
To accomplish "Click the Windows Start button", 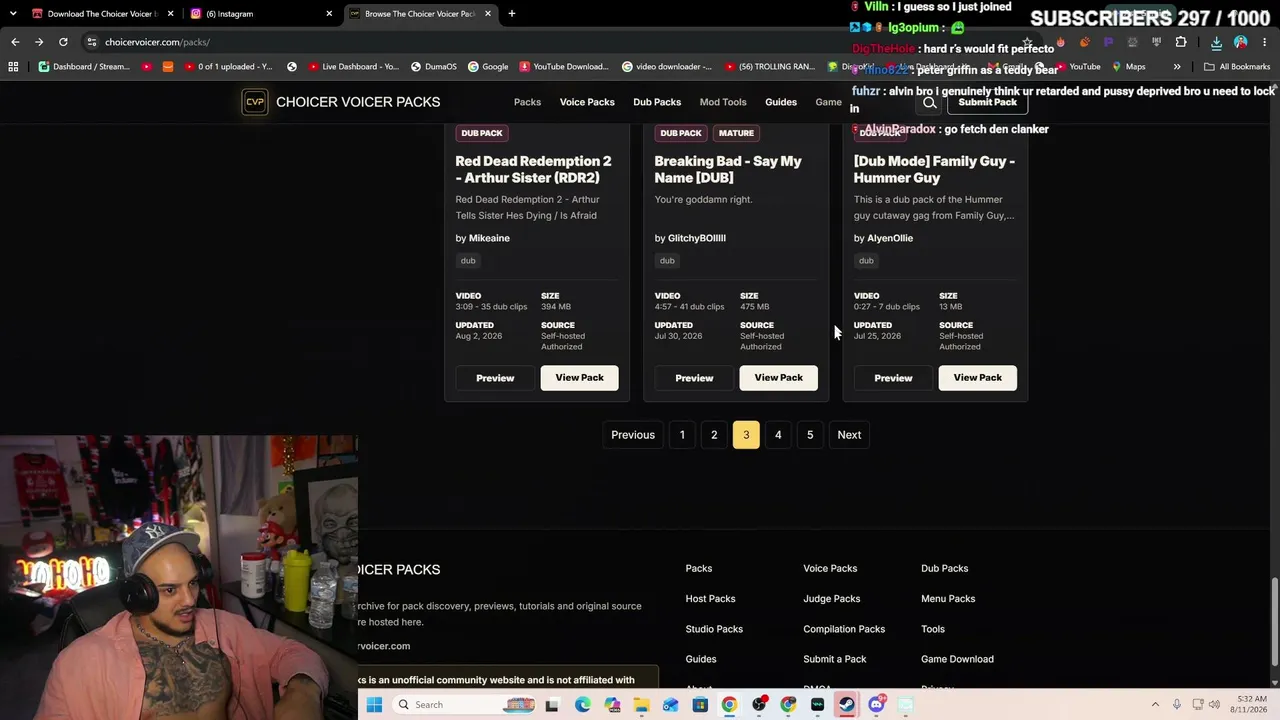I will coord(374,705).
